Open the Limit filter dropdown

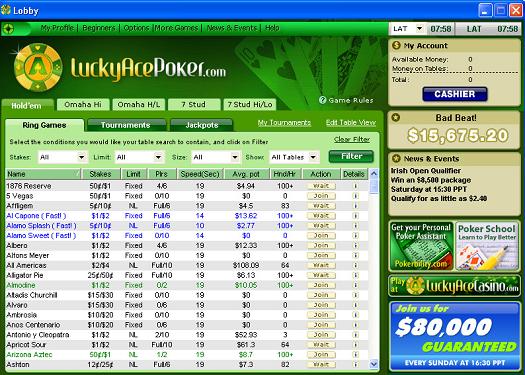[139, 157]
